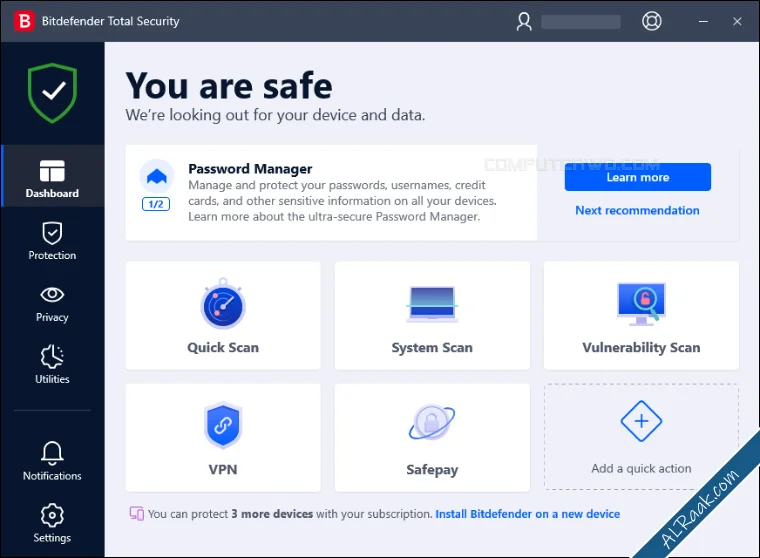Add a quick action
The image size is (760, 558).
pyautogui.click(x=641, y=437)
